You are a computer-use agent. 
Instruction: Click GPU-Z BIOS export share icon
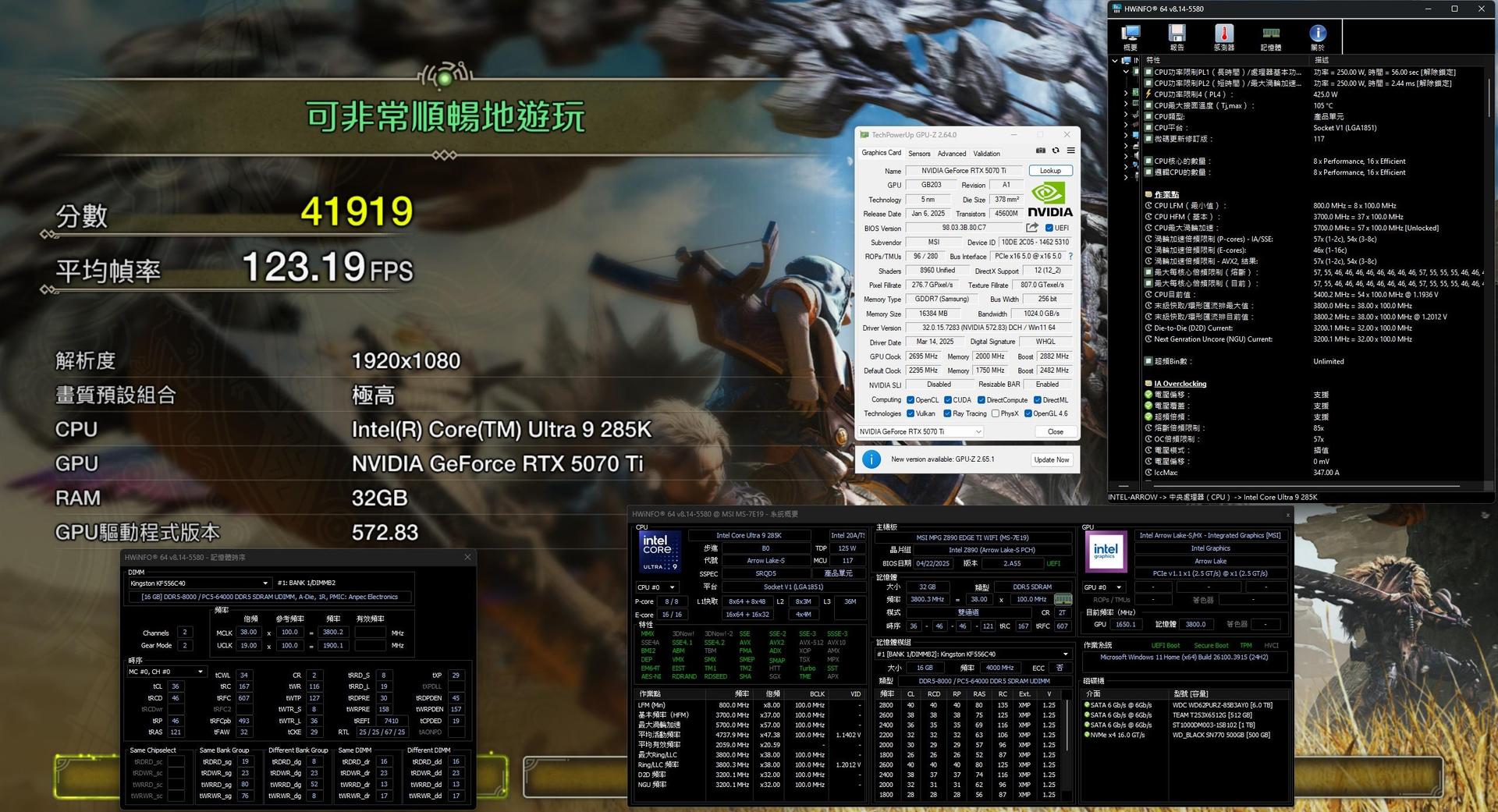coord(1032,228)
